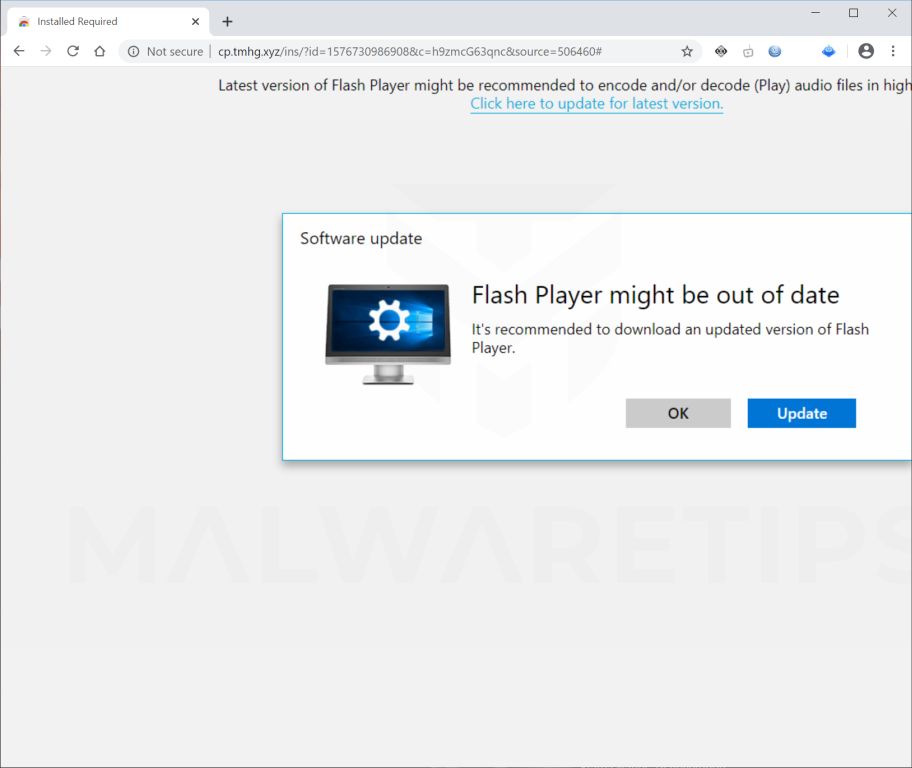Click the Installed Required tab favicon

click(x=24, y=22)
